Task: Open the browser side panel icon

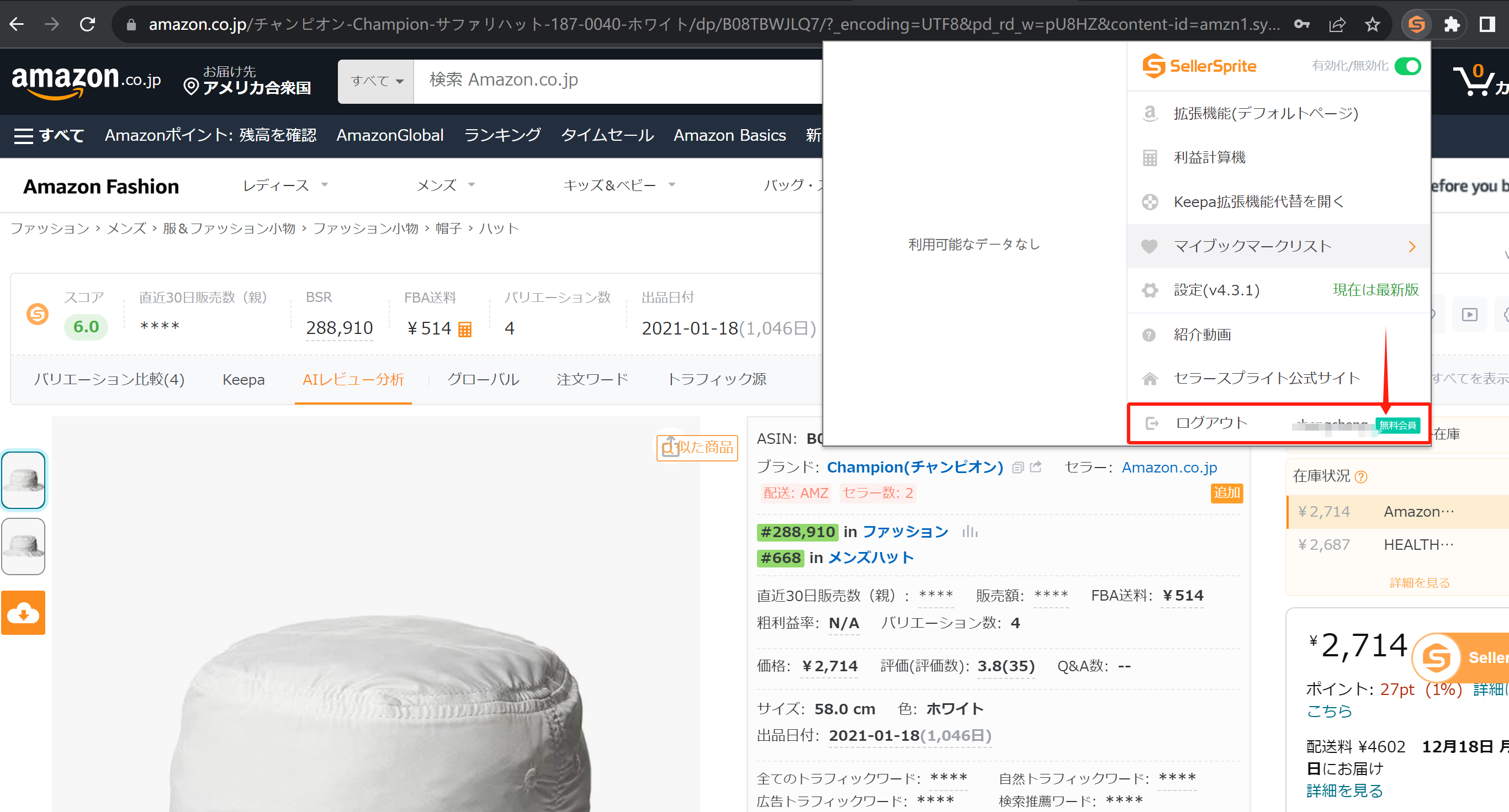Action: point(1487,24)
